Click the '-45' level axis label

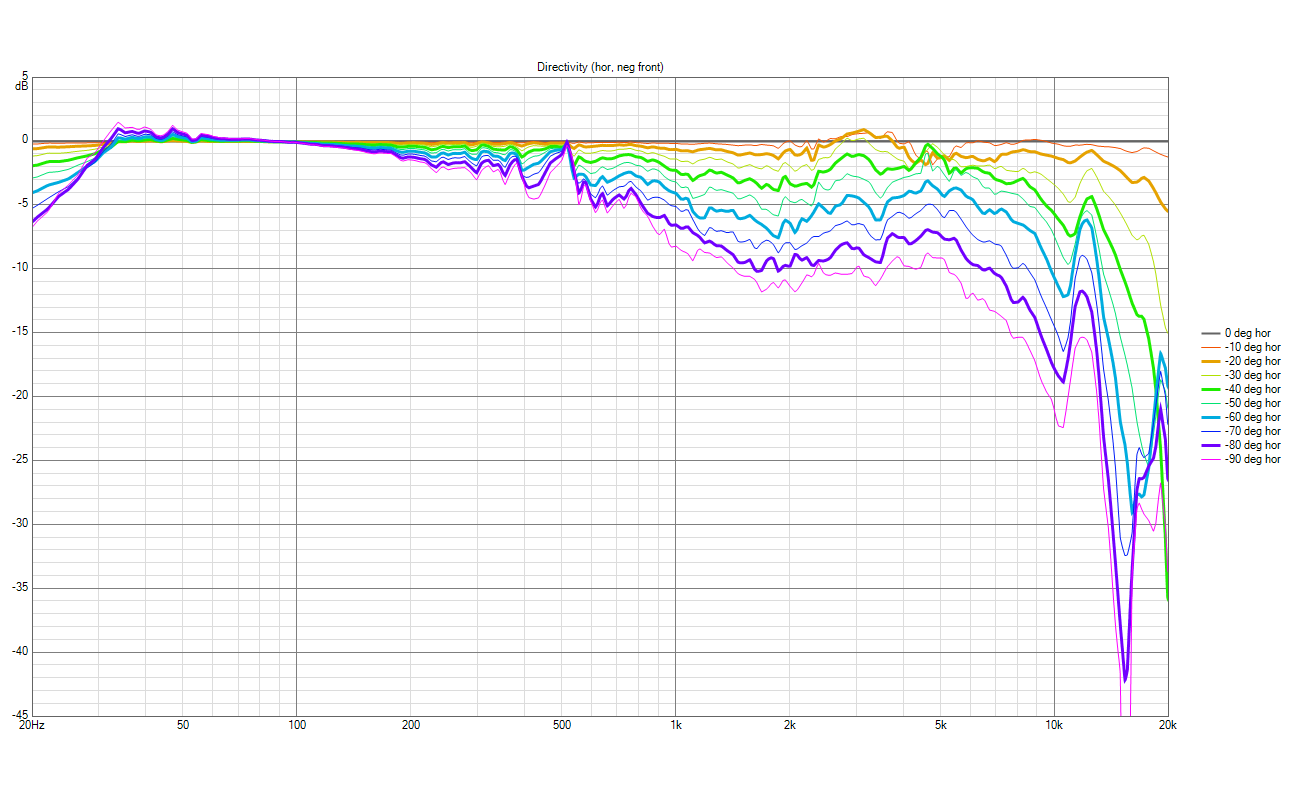tap(20, 714)
